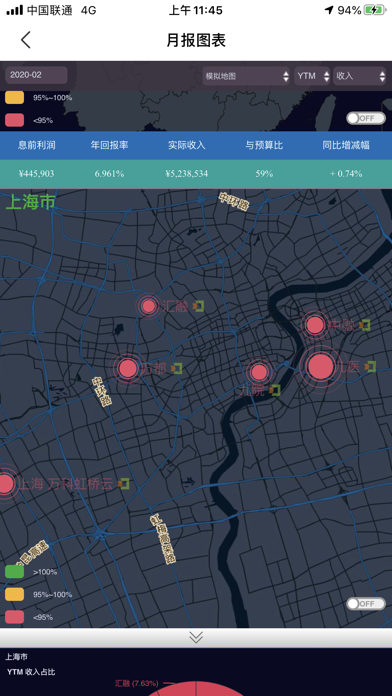The height and width of the screenshot is (696, 392).
Task: Click the 2020-02 date field
Action: pyautogui.click(x=36, y=75)
